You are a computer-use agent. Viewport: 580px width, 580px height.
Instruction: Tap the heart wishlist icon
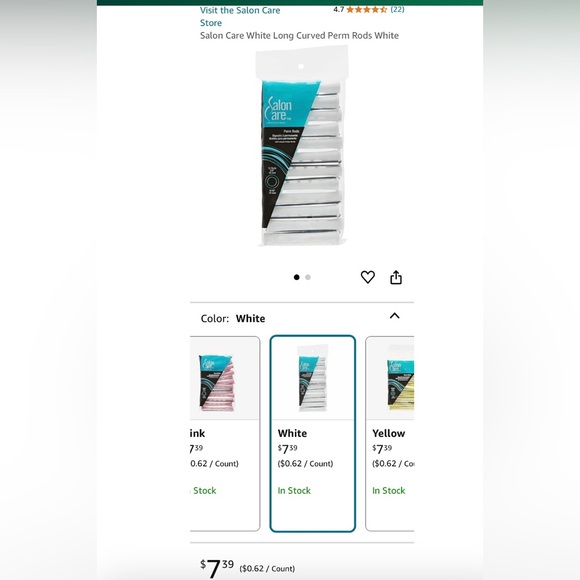coord(368,277)
